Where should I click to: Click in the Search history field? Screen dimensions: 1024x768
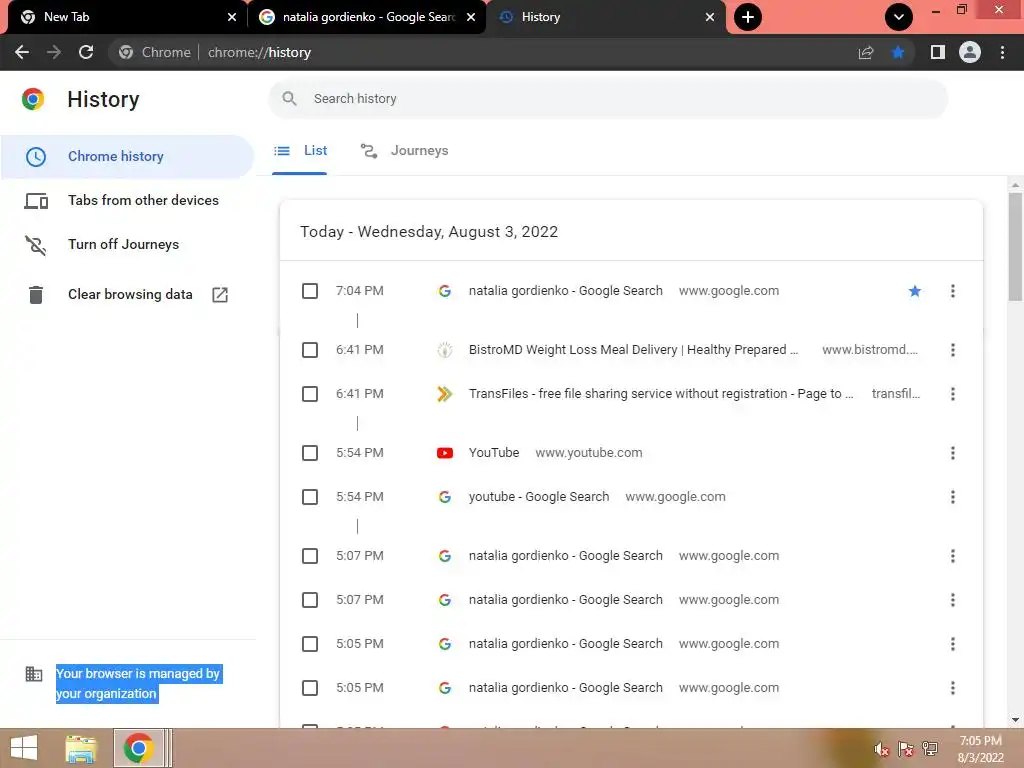(607, 99)
